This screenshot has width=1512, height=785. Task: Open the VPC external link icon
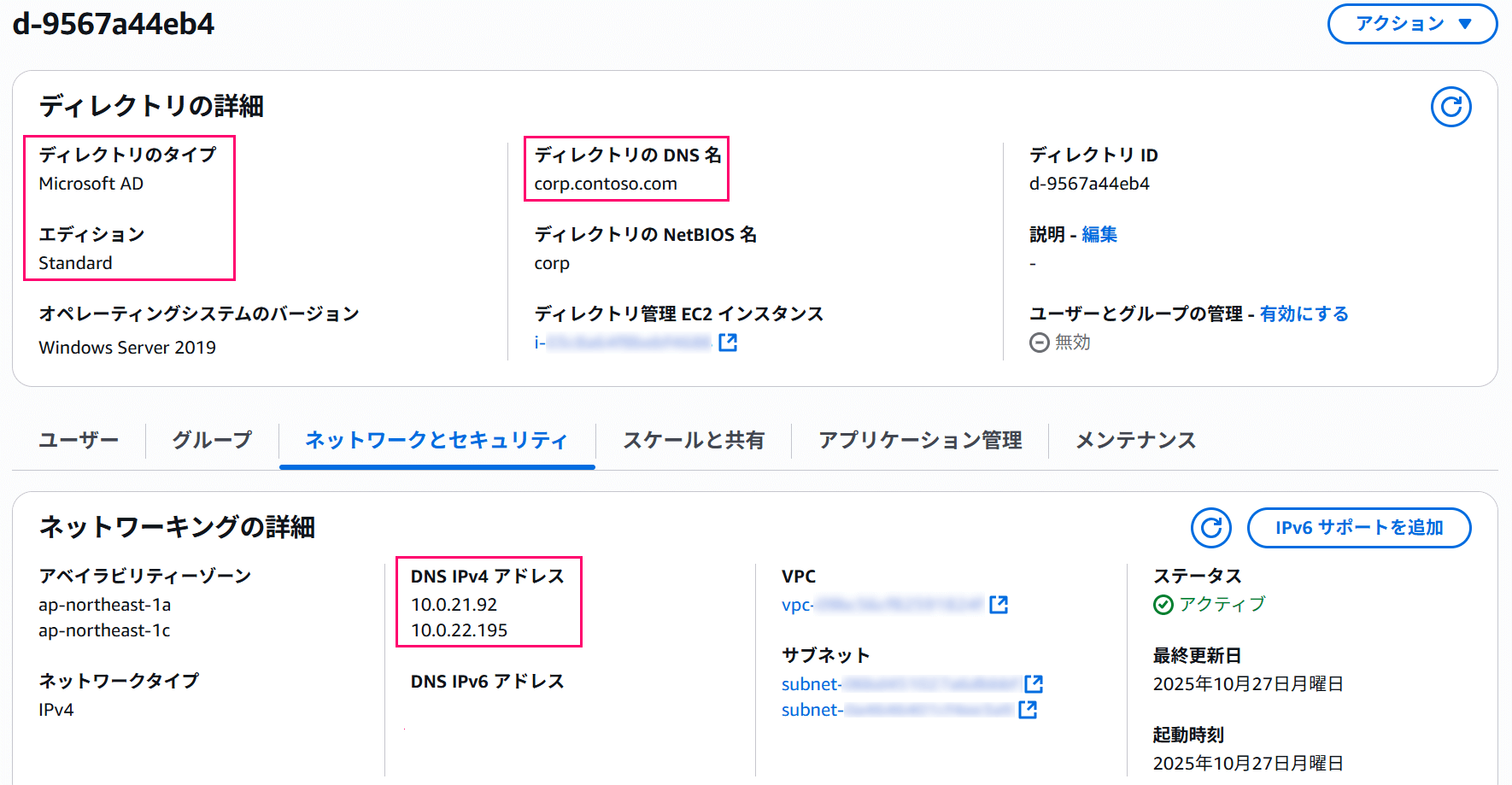click(x=999, y=604)
